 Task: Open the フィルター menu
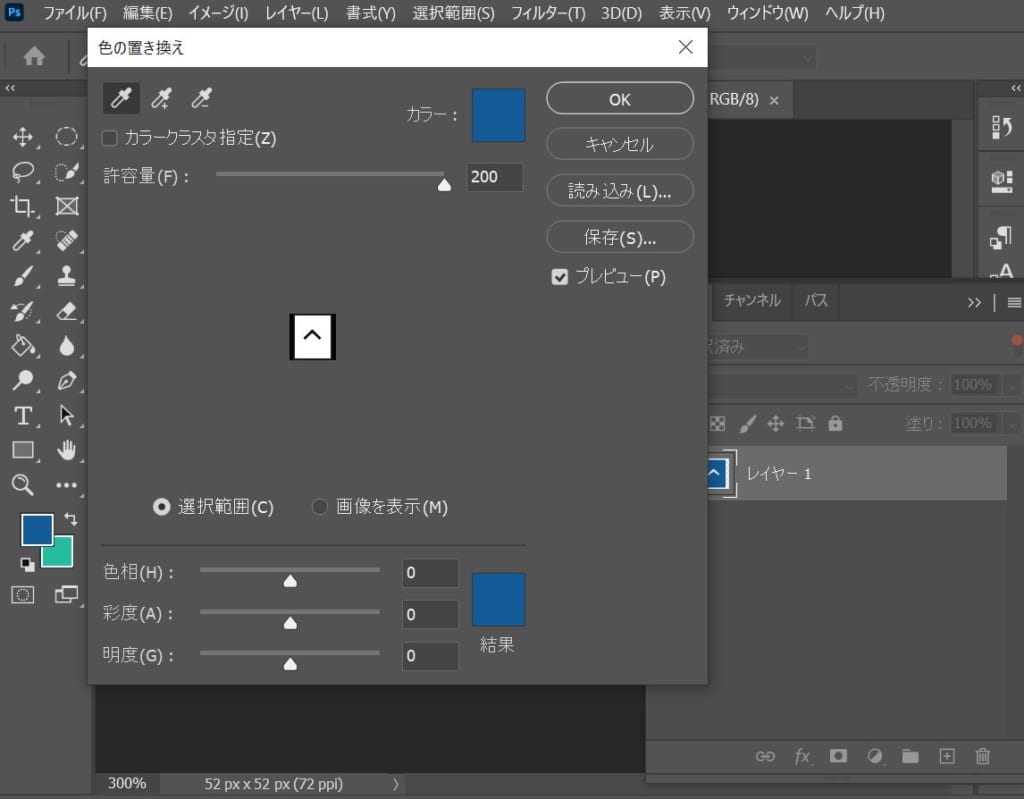click(x=547, y=13)
